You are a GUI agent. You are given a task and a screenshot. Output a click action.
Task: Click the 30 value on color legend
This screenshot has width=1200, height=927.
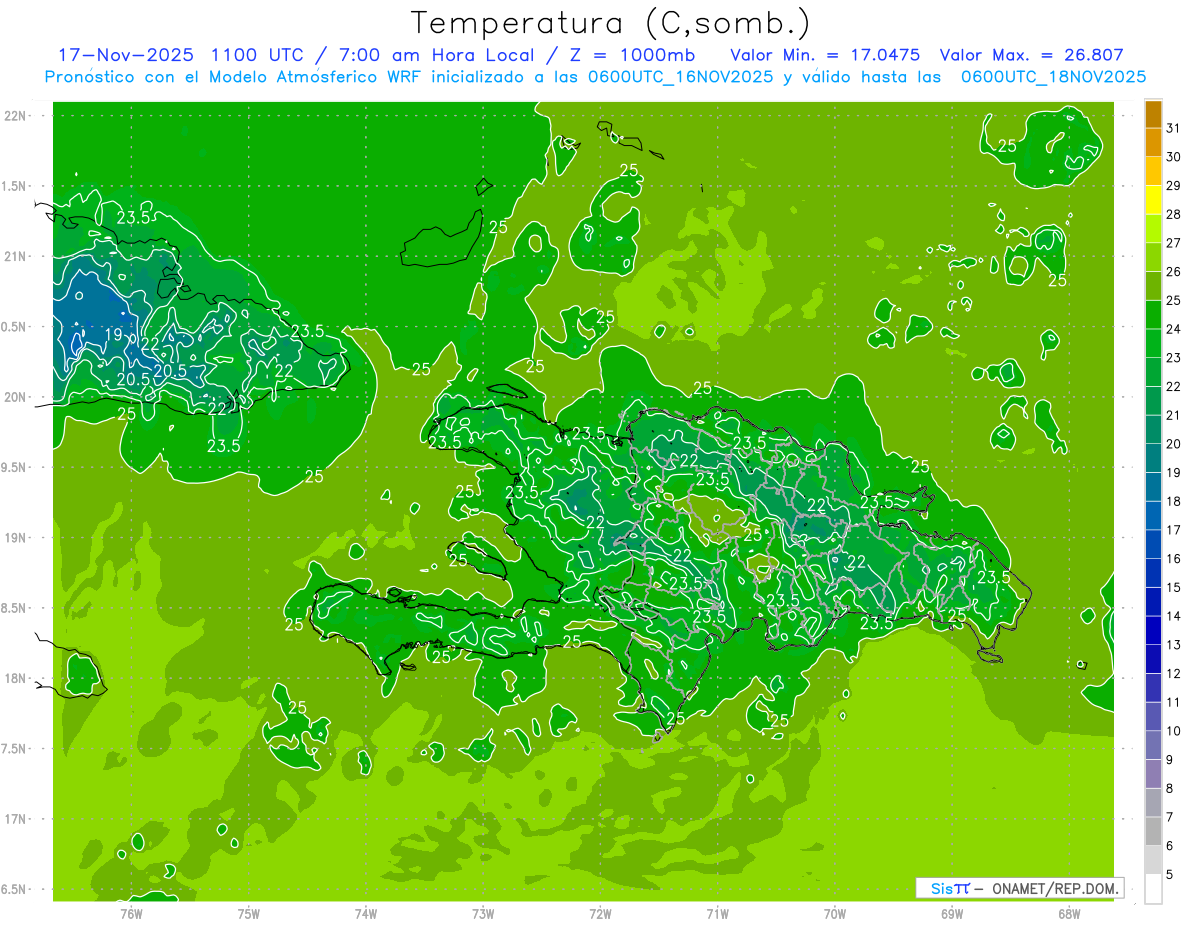pyautogui.click(x=1174, y=157)
